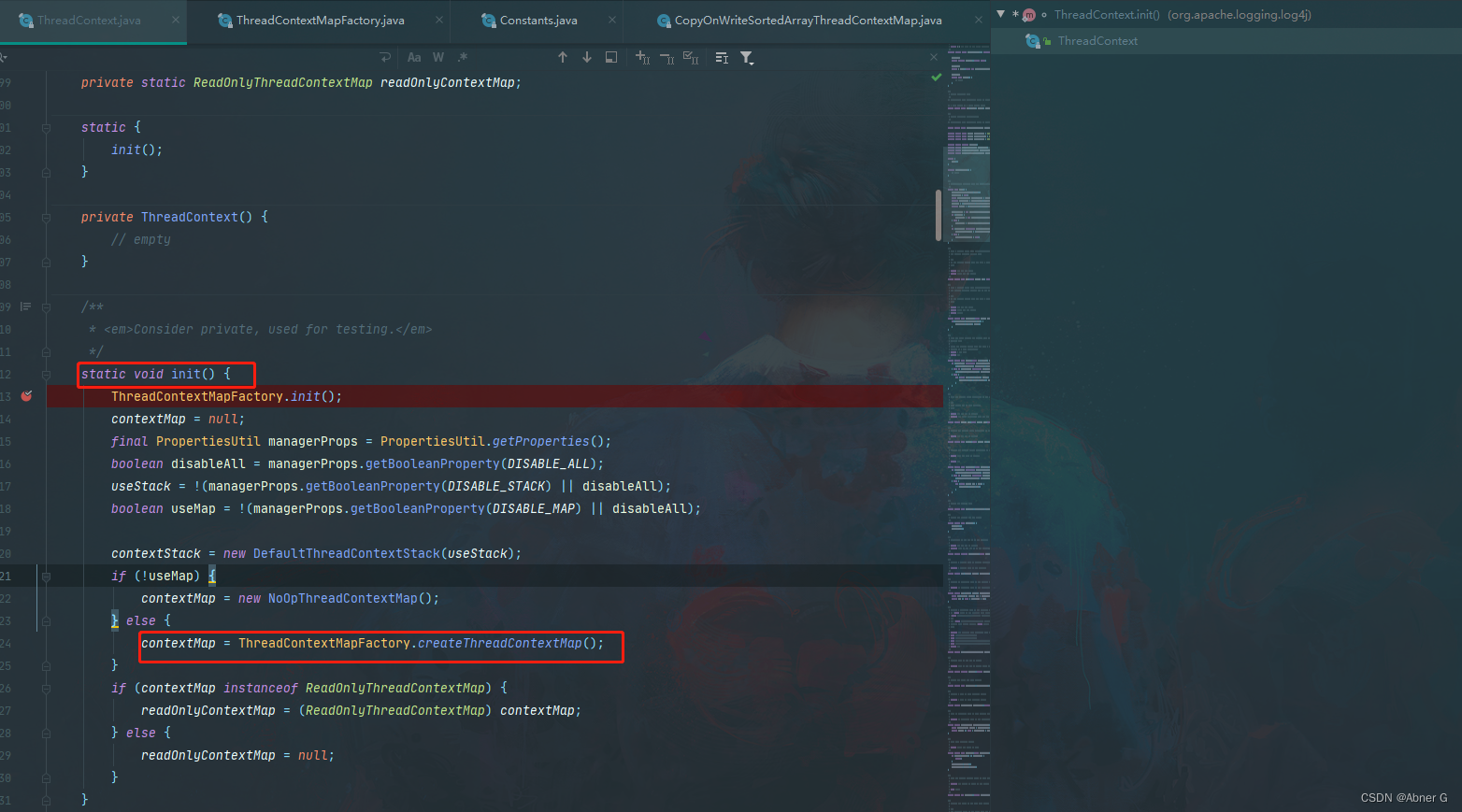Screen dimensions: 1462x812
Task: Toggle Match Case (Aa) in find bar
Action: pos(414,58)
